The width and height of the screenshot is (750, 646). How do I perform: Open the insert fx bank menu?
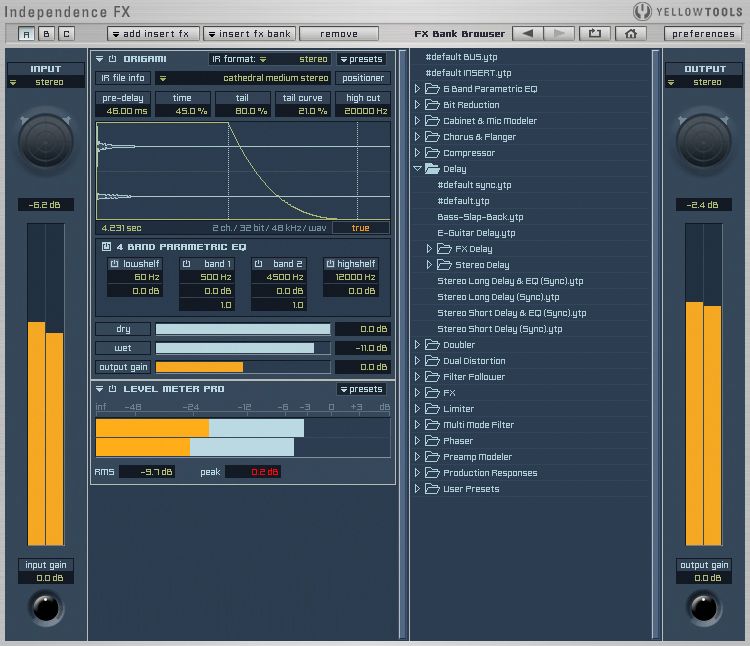coord(250,33)
